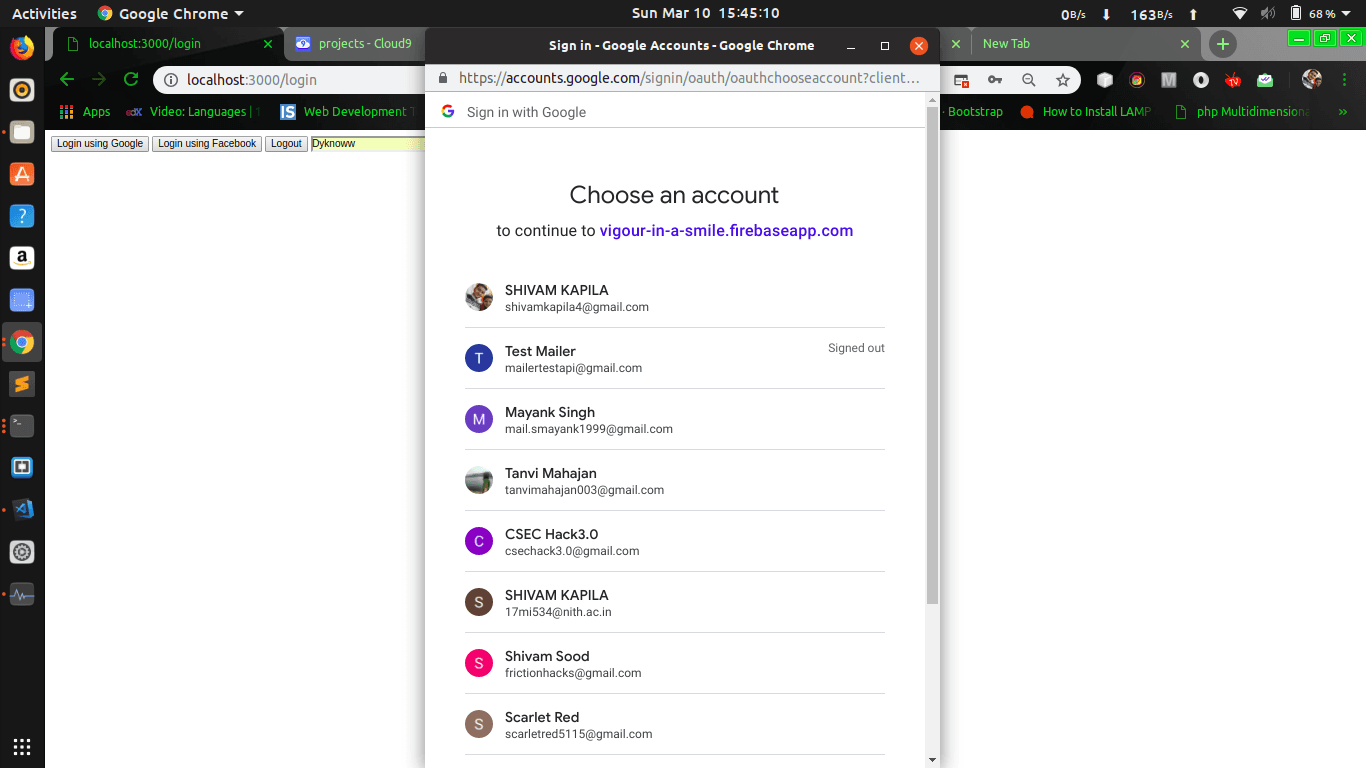
Task: Choose Test Mailer signed out account
Action: (x=675, y=358)
